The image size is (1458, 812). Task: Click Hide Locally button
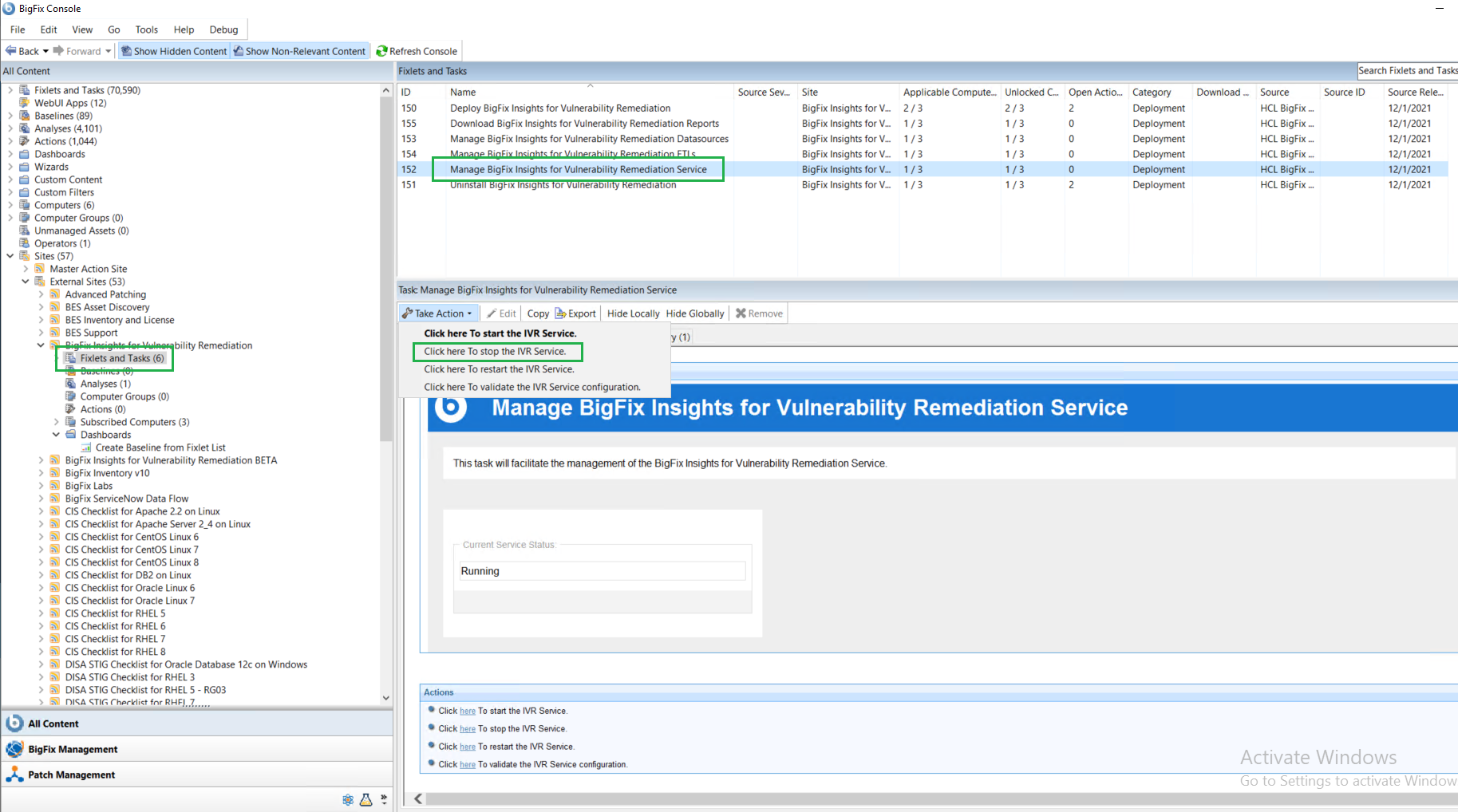tap(633, 313)
